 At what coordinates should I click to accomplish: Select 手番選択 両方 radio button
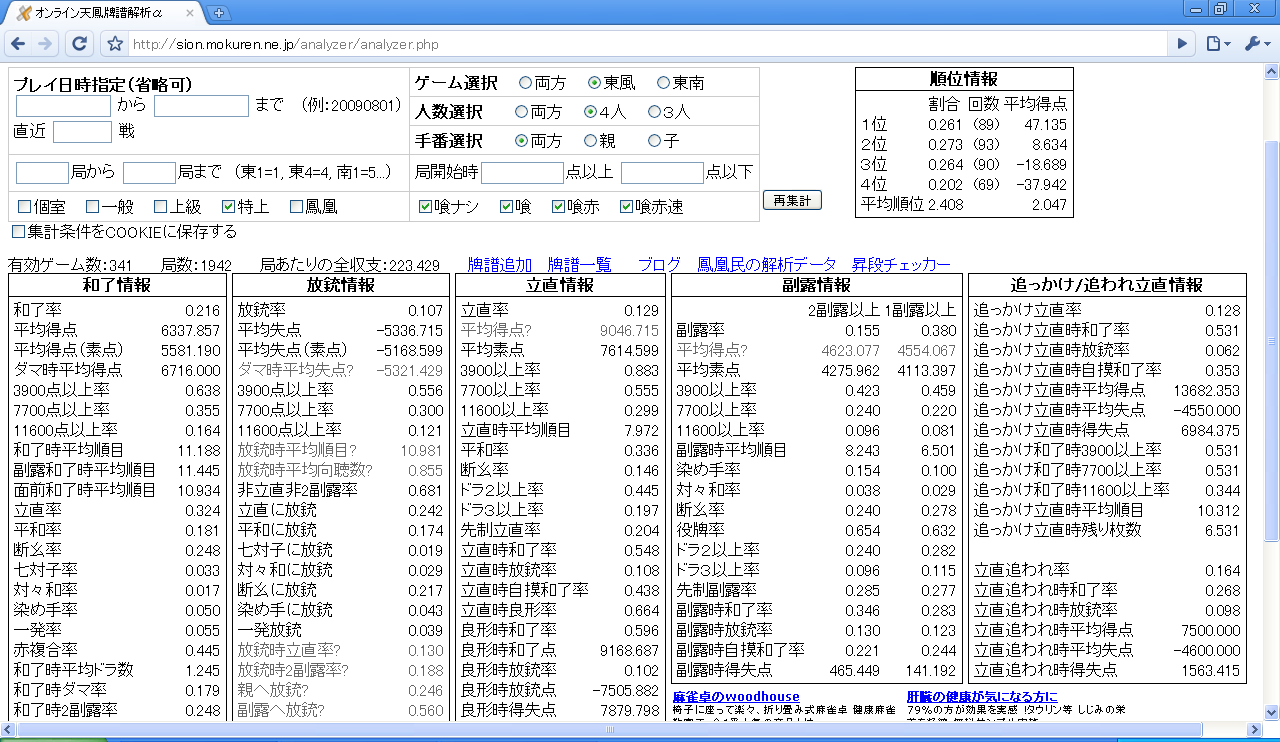(521, 141)
